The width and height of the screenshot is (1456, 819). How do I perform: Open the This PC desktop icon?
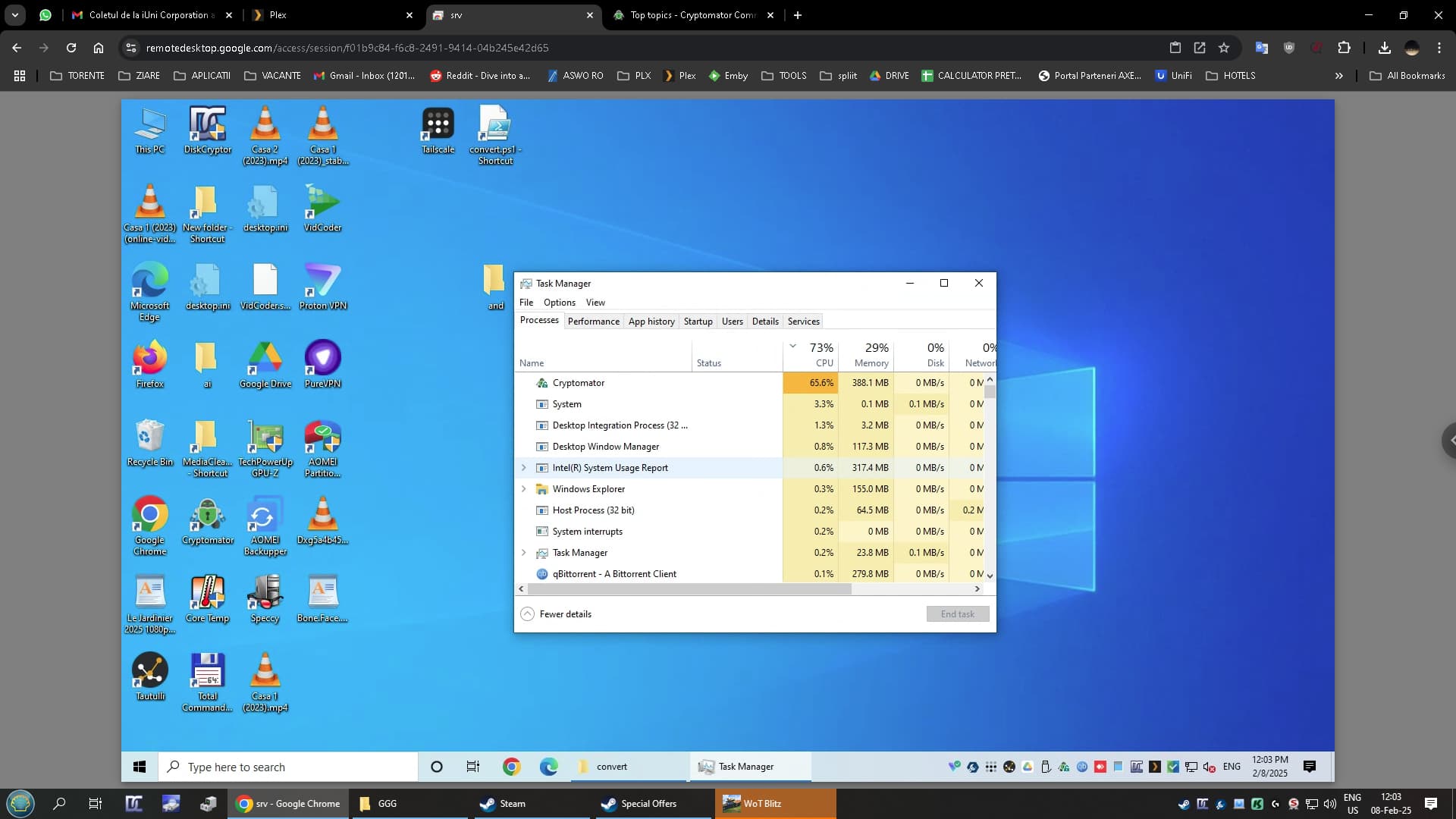149,130
